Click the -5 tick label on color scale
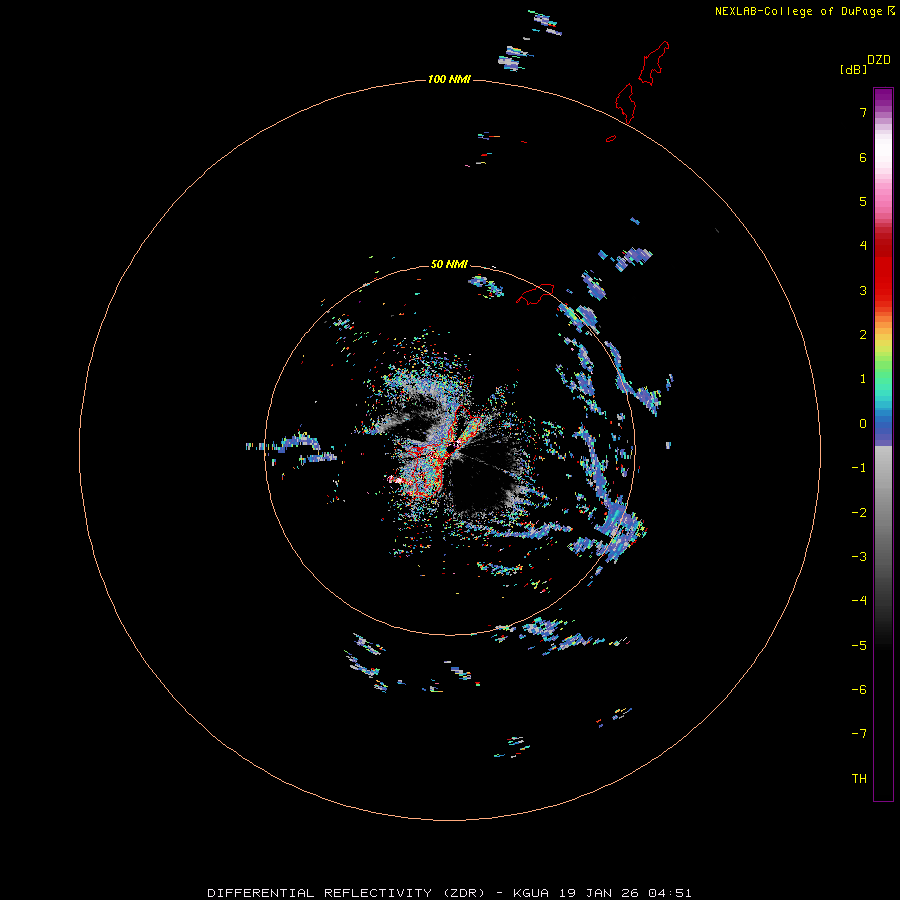 coord(859,646)
